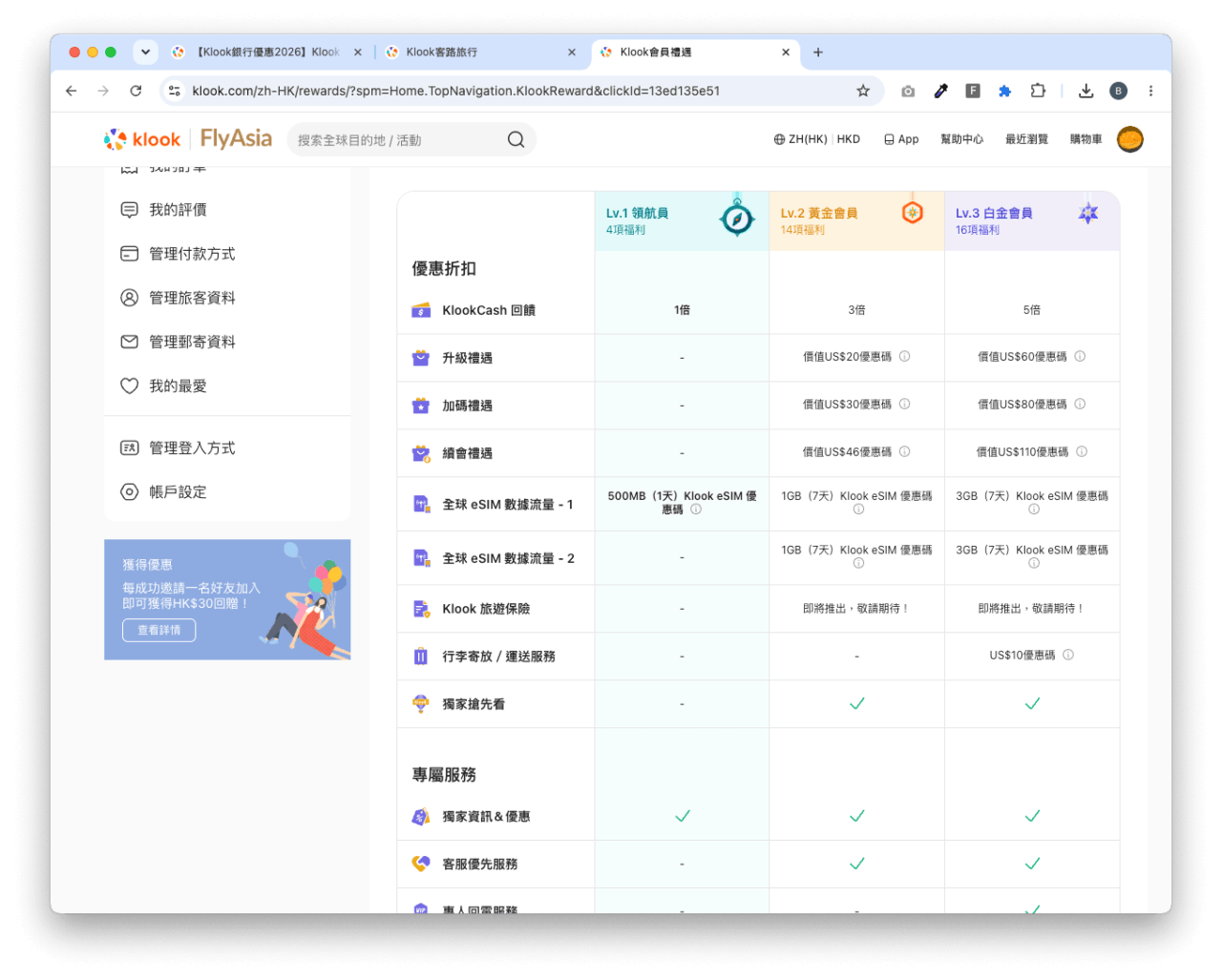Click the Lv.2 黃金會員 medal badge
1222x980 pixels.
[x=913, y=212]
